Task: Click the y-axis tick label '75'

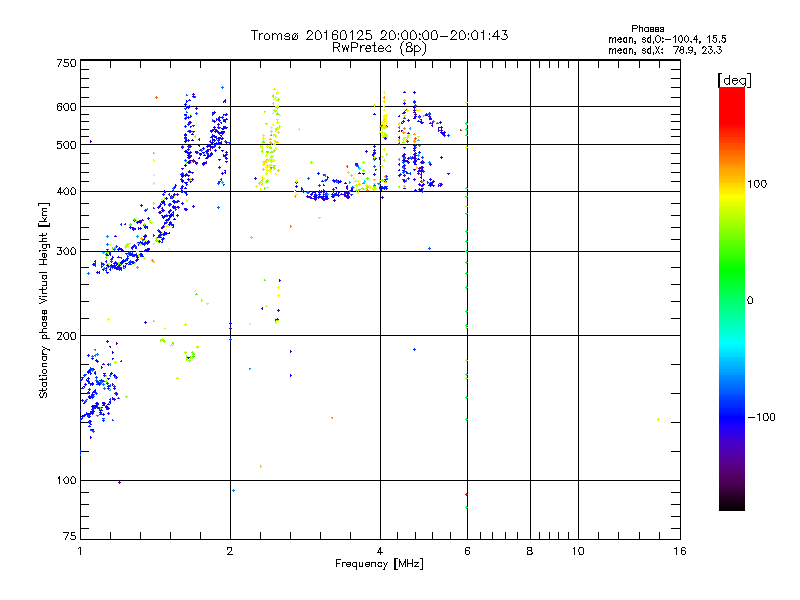Action: tap(70, 536)
